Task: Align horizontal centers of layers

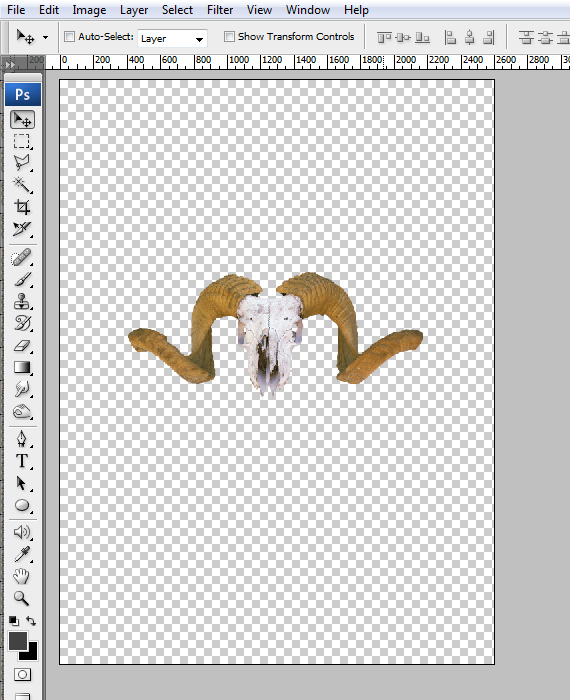Action: click(x=470, y=38)
